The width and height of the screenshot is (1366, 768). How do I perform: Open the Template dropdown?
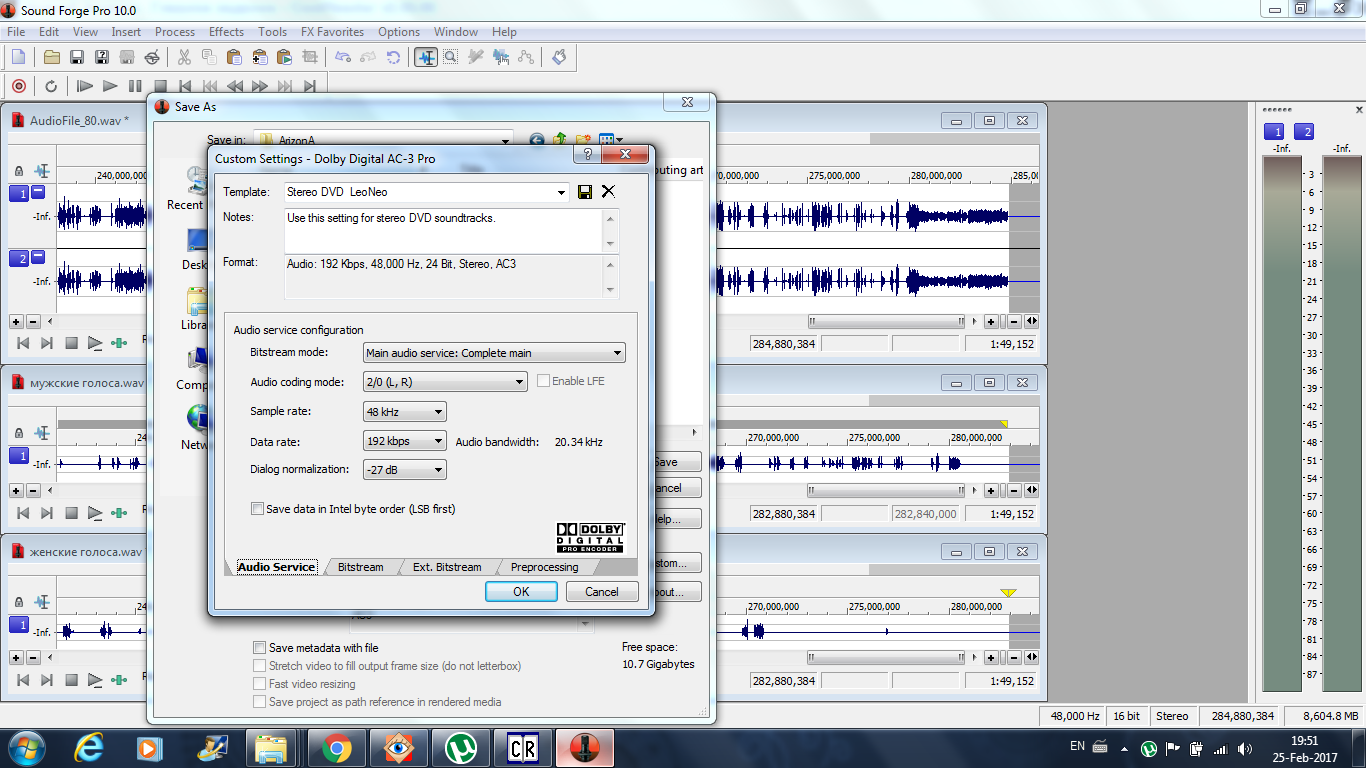[x=560, y=192]
